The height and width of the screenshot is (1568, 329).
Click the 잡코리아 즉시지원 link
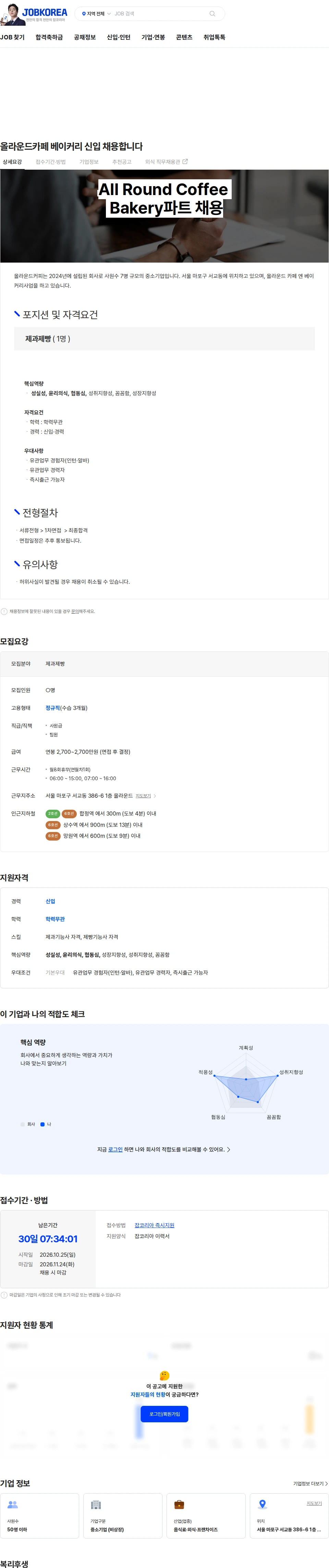tap(155, 1225)
